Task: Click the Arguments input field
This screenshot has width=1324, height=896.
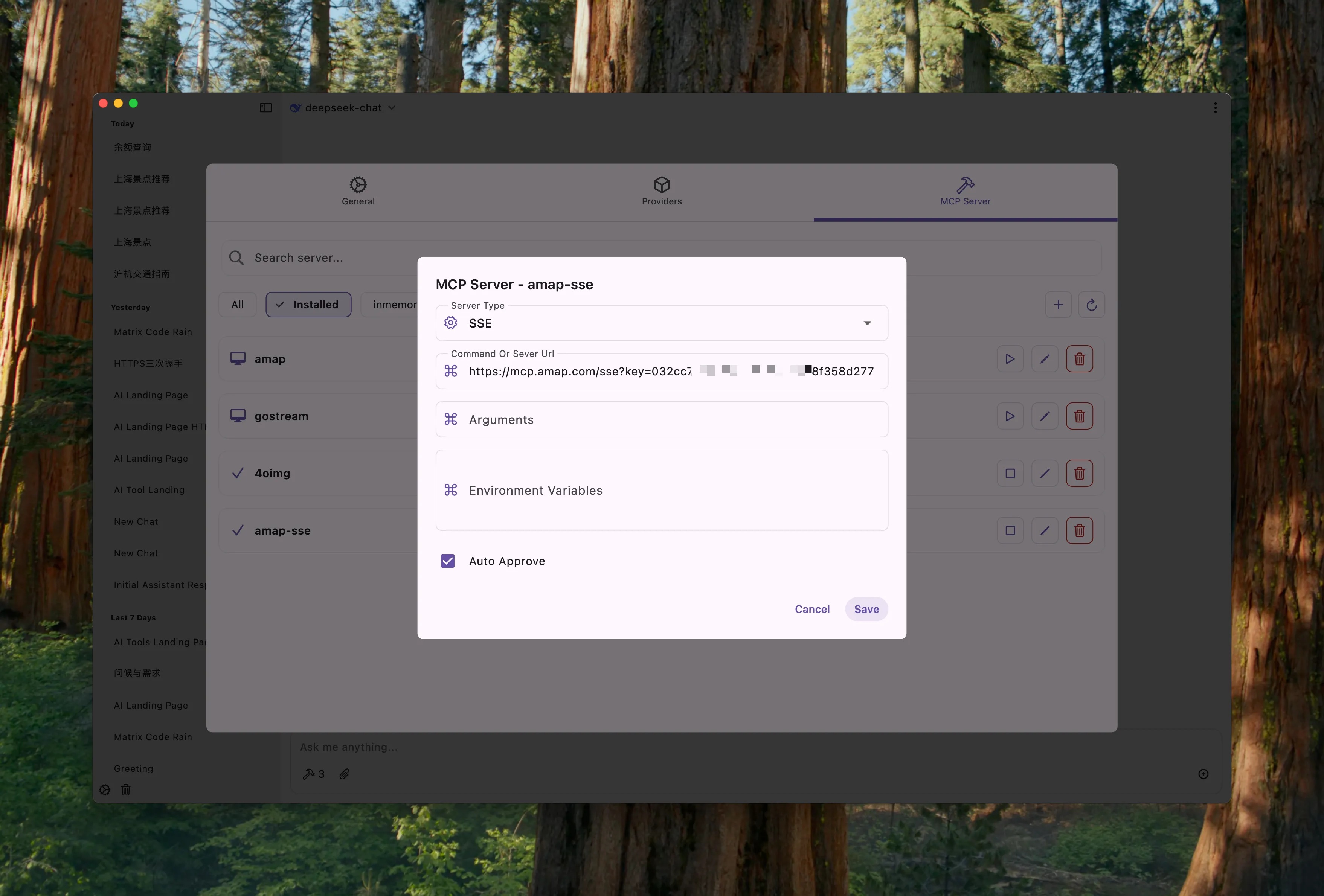Action: 661,420
